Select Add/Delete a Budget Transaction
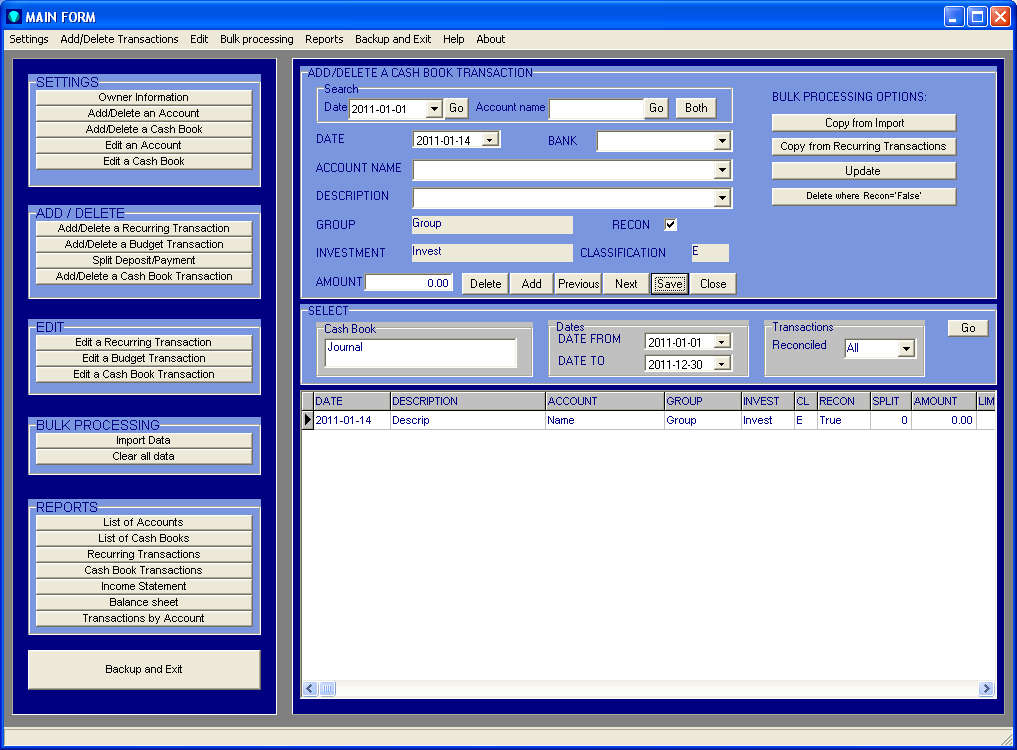1017x750 pixels. pos(143,243)
